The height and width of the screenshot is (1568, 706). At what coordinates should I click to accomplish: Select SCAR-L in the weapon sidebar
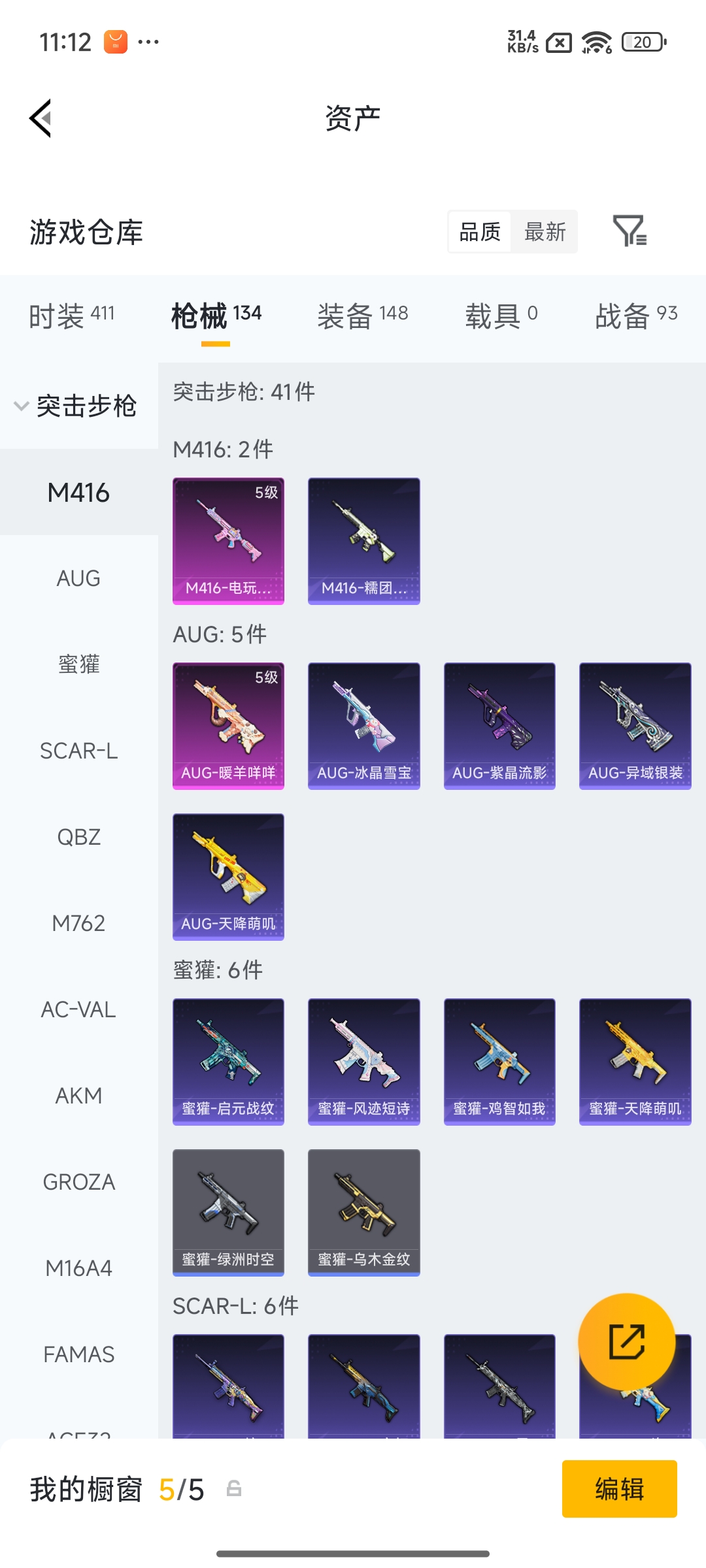(78, 751)
